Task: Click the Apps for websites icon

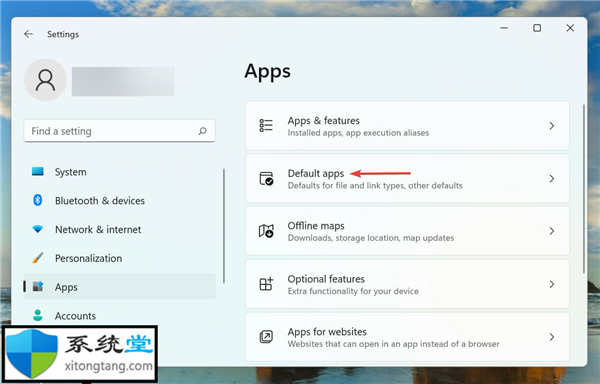Action: [266, 337]
